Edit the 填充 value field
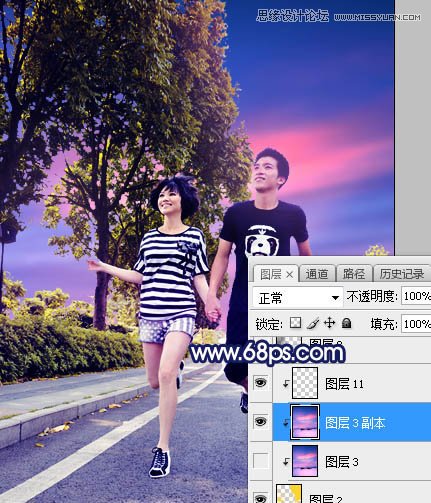Viewport: 431px width, 503px height. click(x=416, y=324)
